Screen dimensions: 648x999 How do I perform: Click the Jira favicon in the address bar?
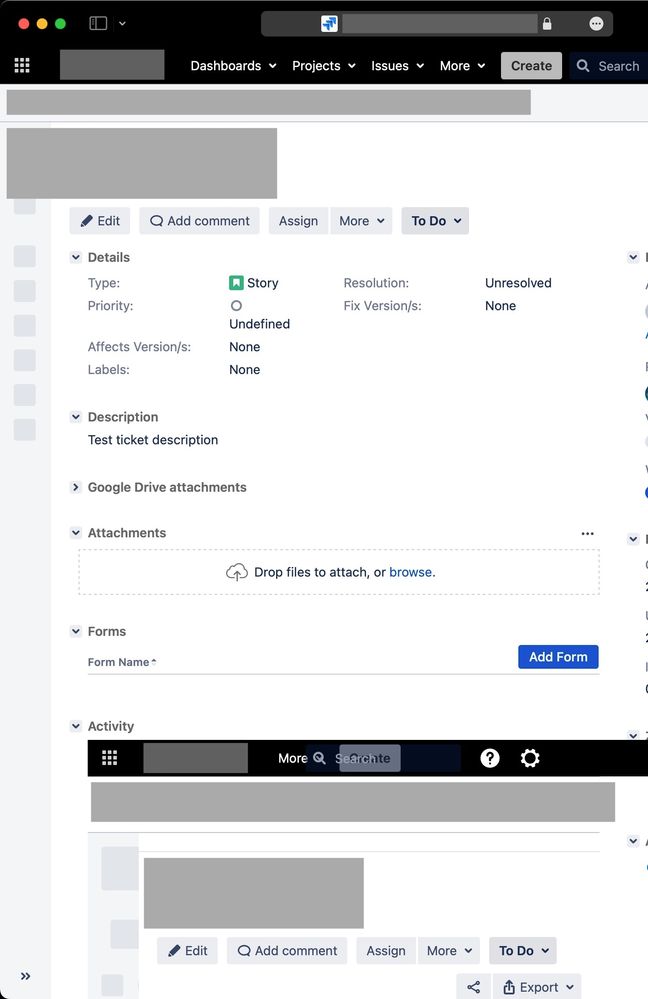pyautogui.click(x=329, y=24)
